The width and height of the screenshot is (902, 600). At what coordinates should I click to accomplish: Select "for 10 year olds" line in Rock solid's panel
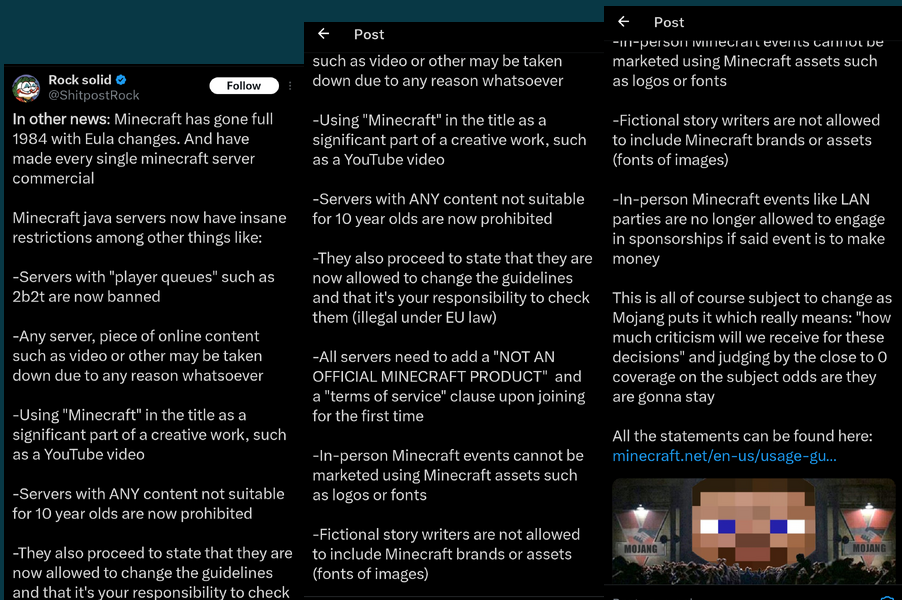(x=132, y=514)
